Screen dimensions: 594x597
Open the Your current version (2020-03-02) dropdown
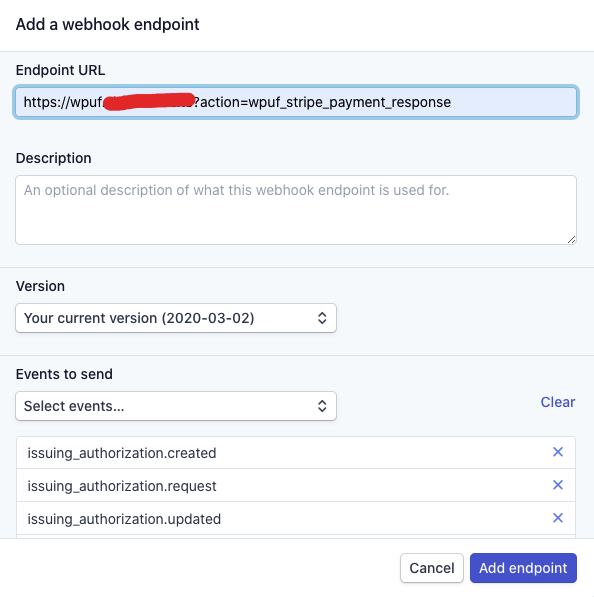[x=176, y=318]
